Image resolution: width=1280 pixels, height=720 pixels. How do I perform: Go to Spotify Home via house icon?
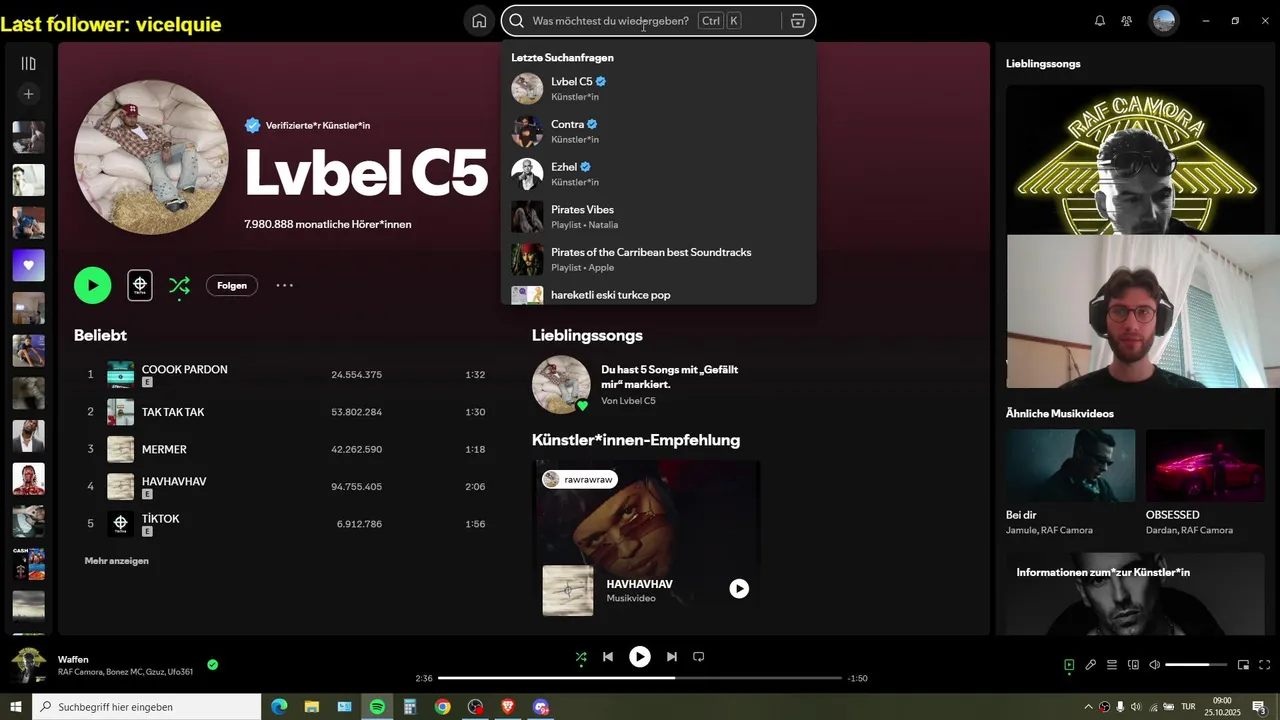coord(479,21)
